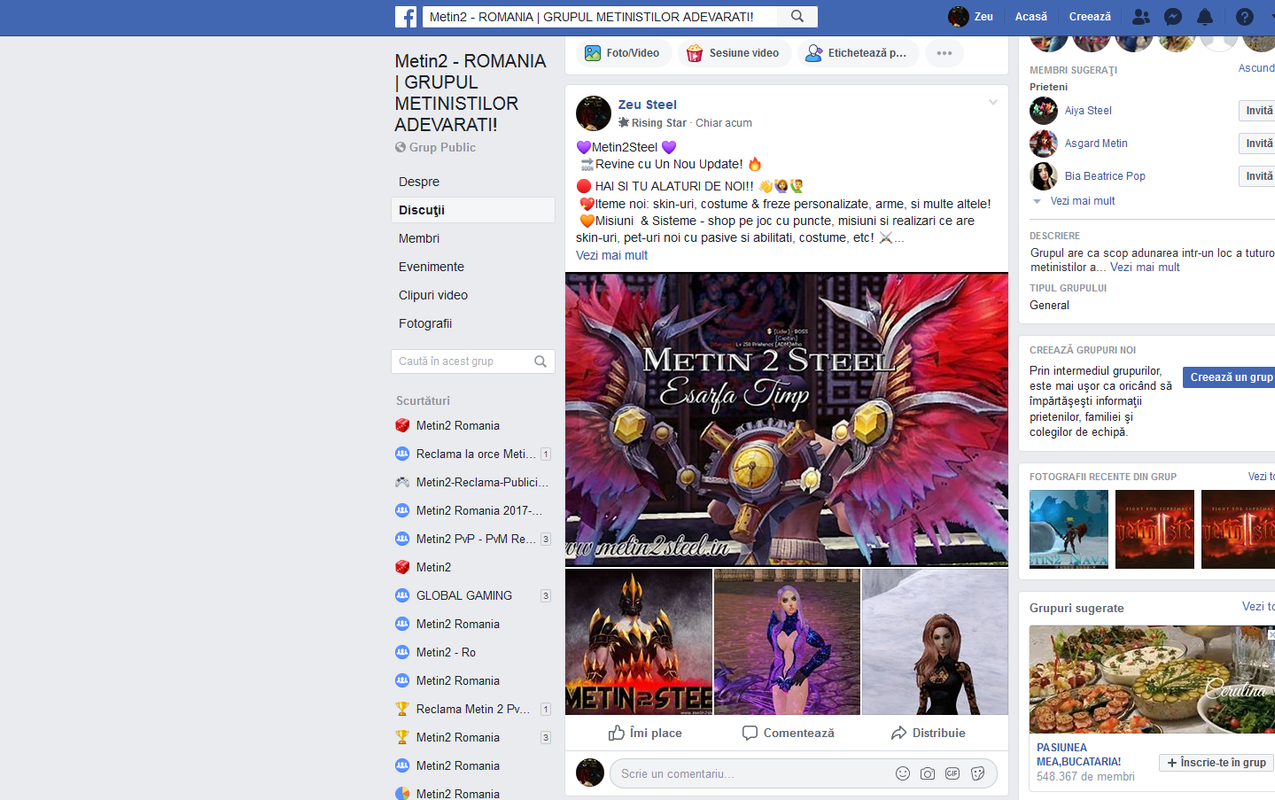This screenshot has height=800, width=1275.
Task: Expand group description Vezi mai mult
Action: pyautogui.click(x=1145, y=267)
